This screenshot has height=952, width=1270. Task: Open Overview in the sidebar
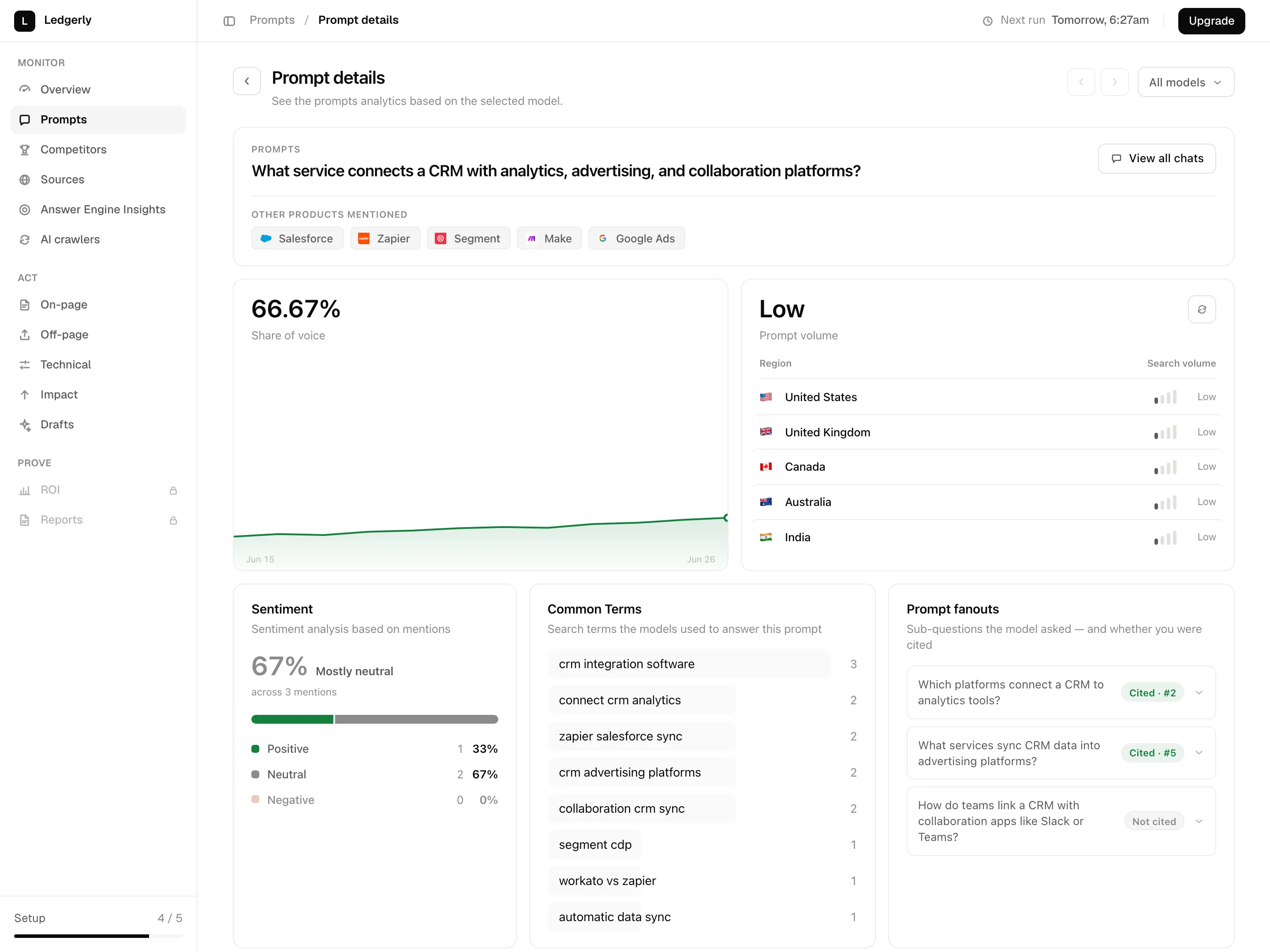98,89
